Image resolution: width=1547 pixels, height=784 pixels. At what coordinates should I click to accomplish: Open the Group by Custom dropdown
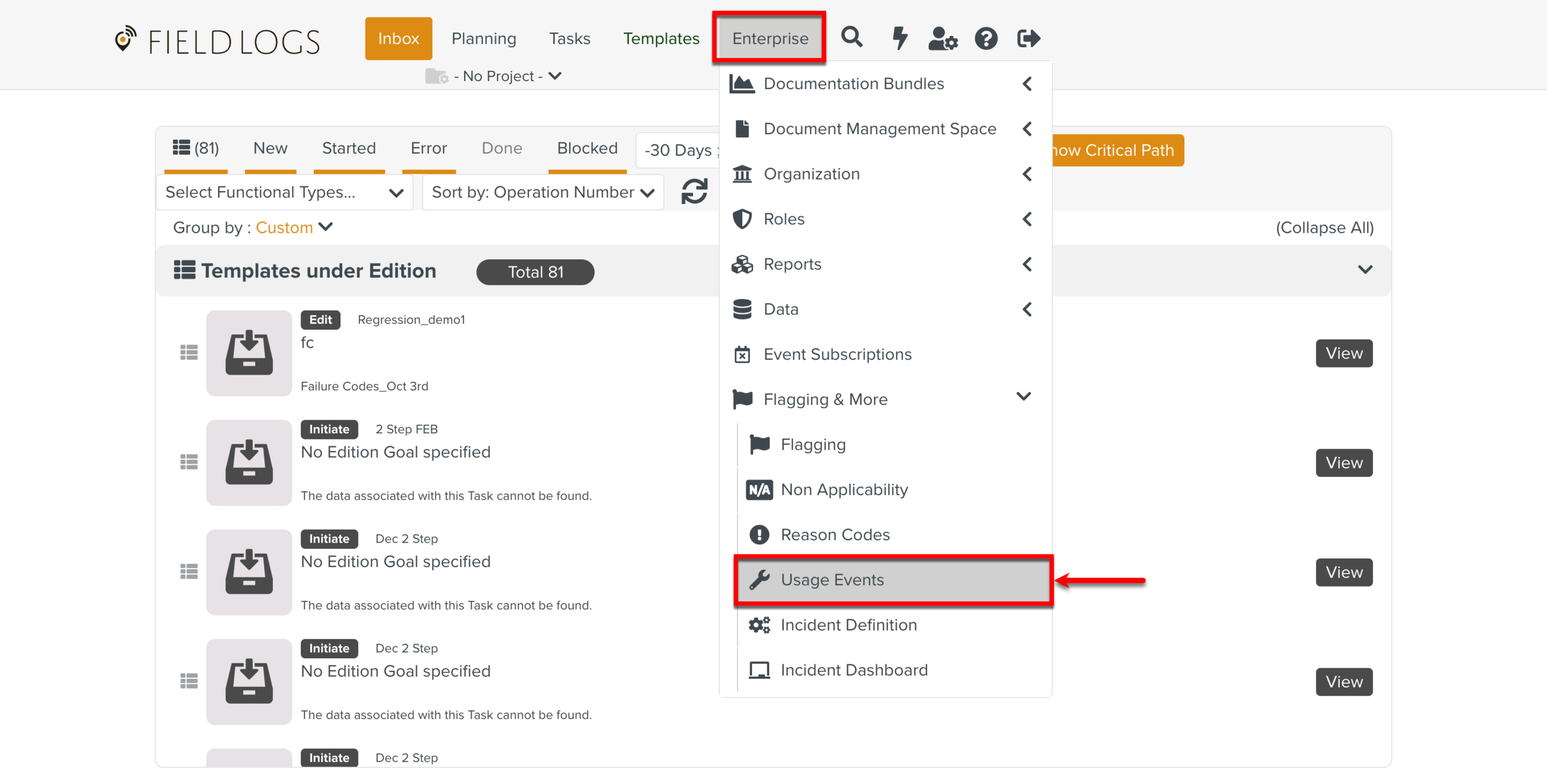click(x=293, y=228)
